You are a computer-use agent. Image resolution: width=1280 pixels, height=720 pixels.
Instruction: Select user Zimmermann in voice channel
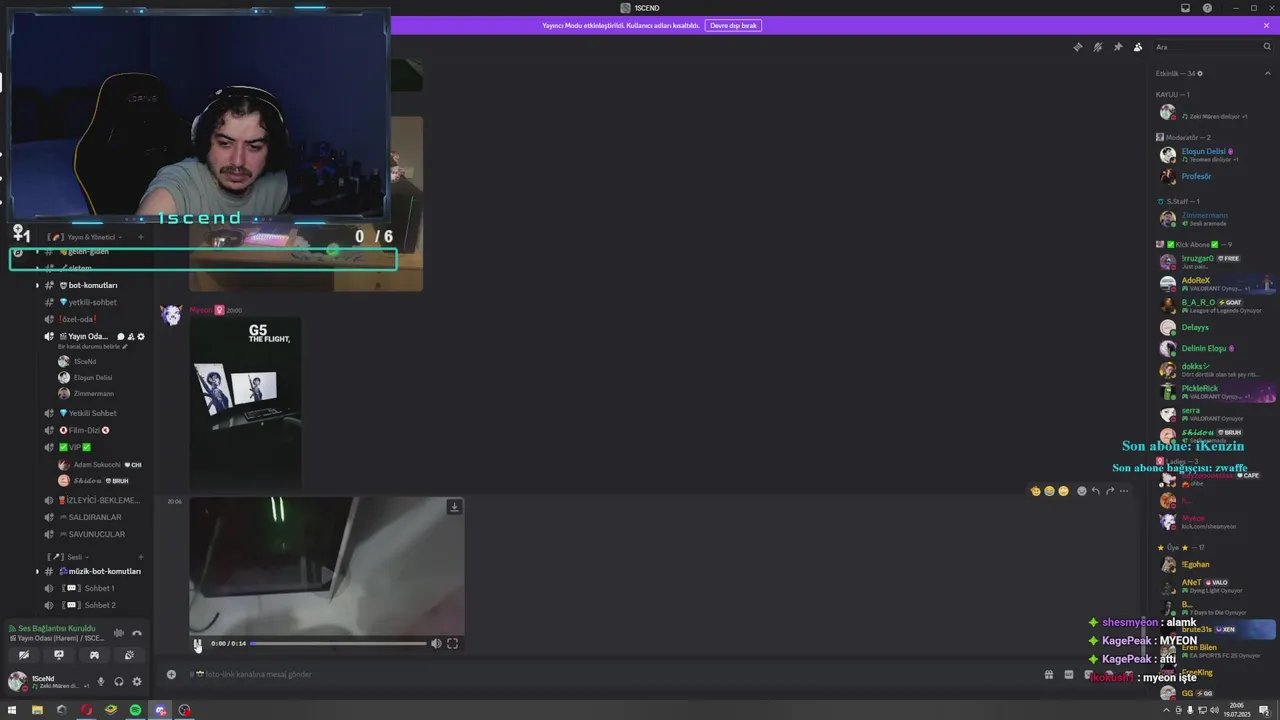point(92,393)
